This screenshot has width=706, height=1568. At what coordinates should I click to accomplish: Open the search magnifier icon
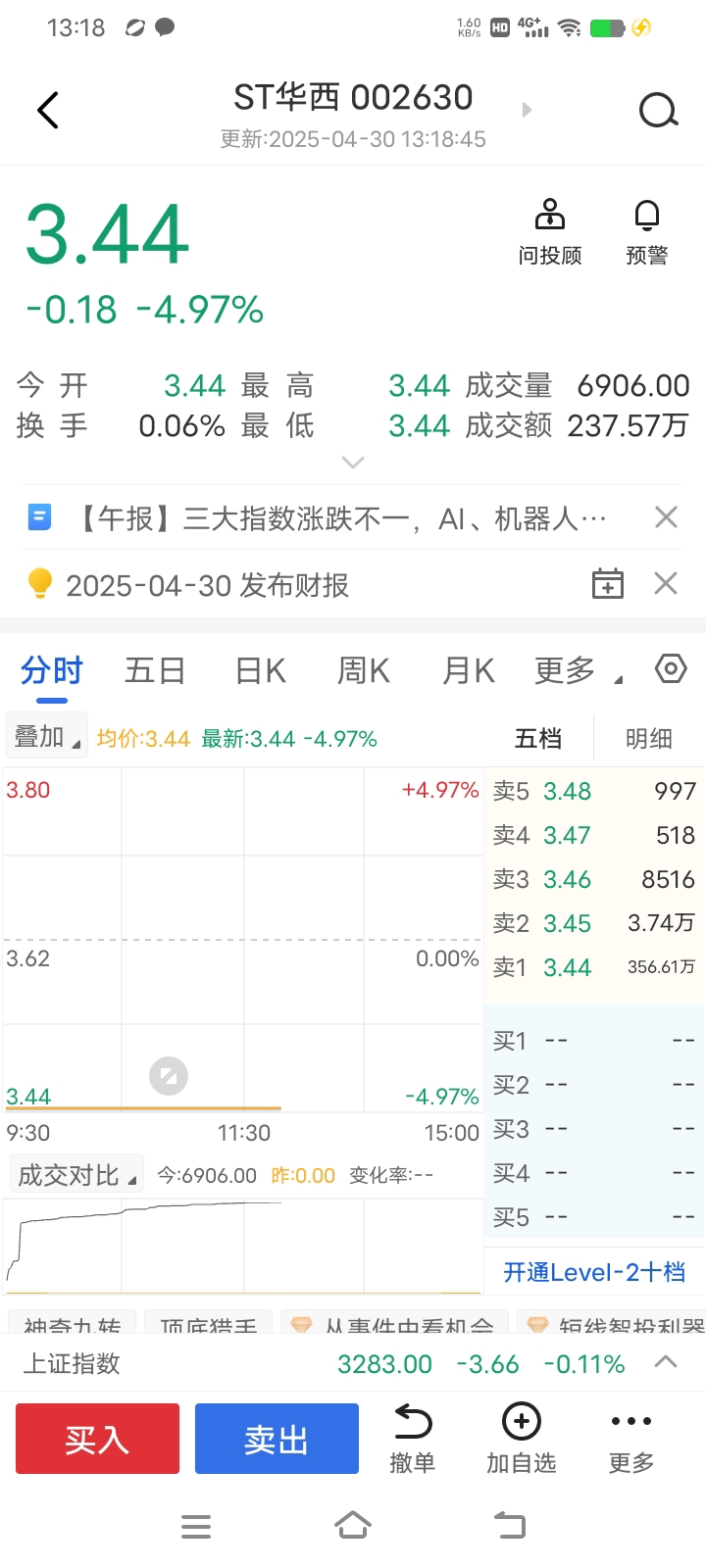click(x=658, y=110)
